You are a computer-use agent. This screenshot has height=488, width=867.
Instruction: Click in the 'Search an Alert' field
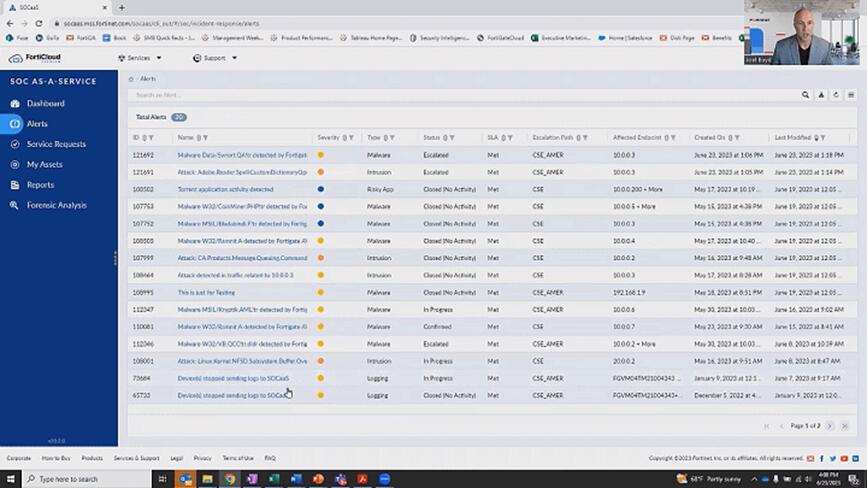(464, 95)
